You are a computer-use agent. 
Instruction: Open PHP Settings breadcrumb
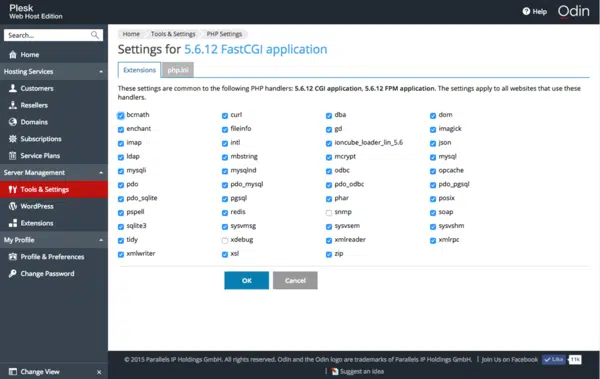(x=224, y=34)
